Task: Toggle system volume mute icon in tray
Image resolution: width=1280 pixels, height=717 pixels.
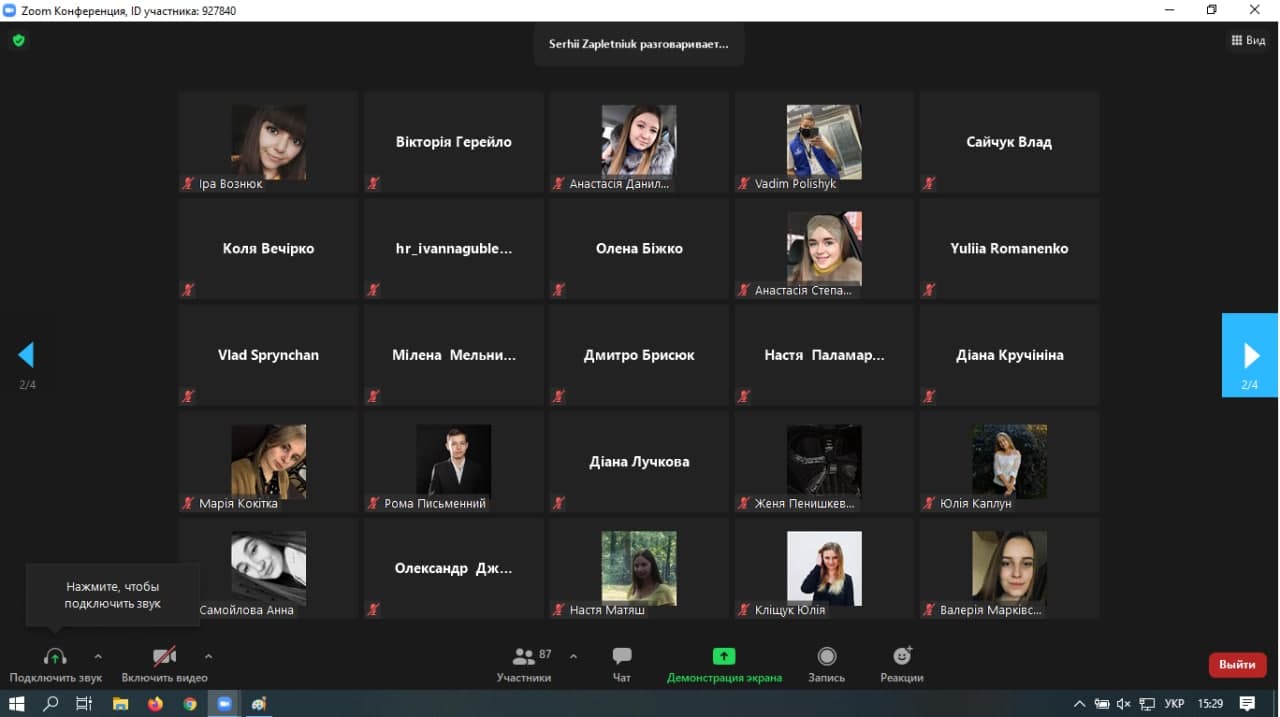Action: point(1123,704)
